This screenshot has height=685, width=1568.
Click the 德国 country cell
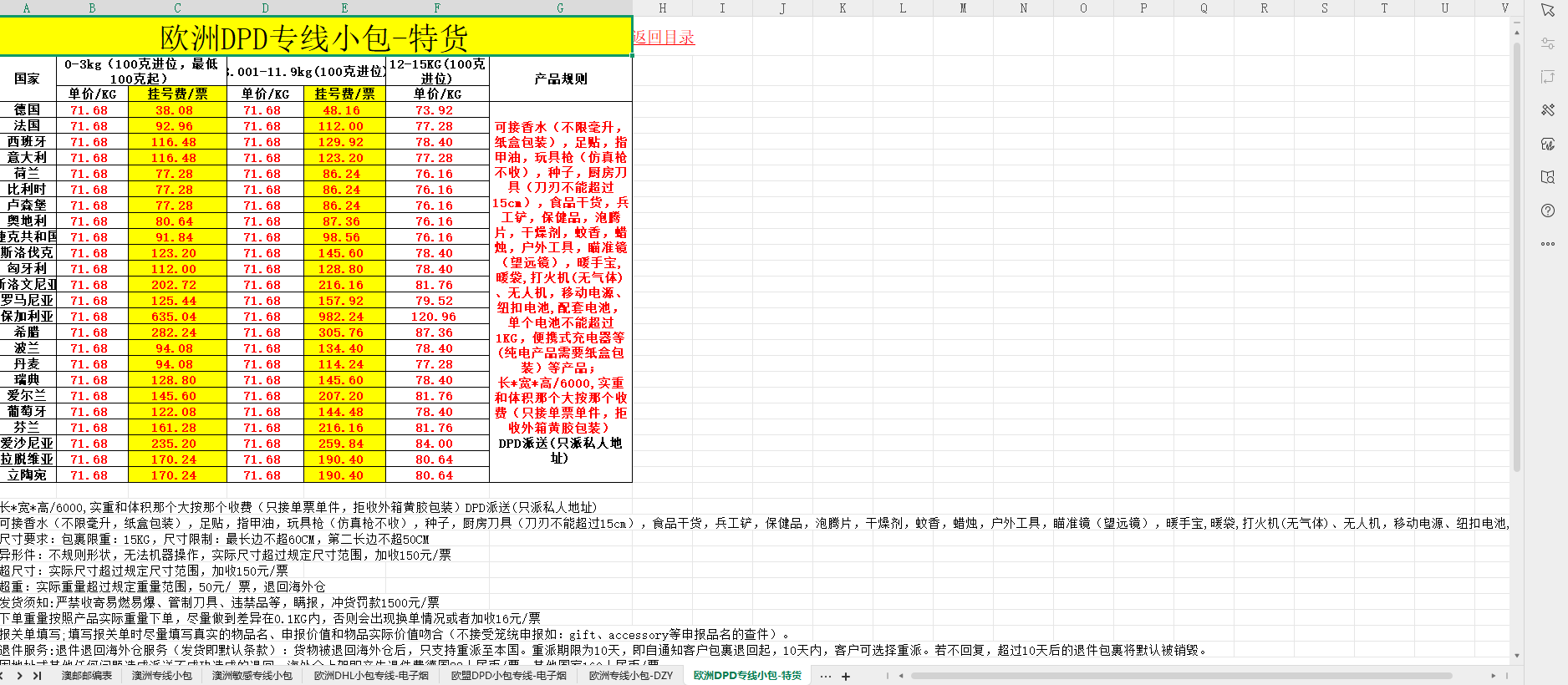[27, 109]
